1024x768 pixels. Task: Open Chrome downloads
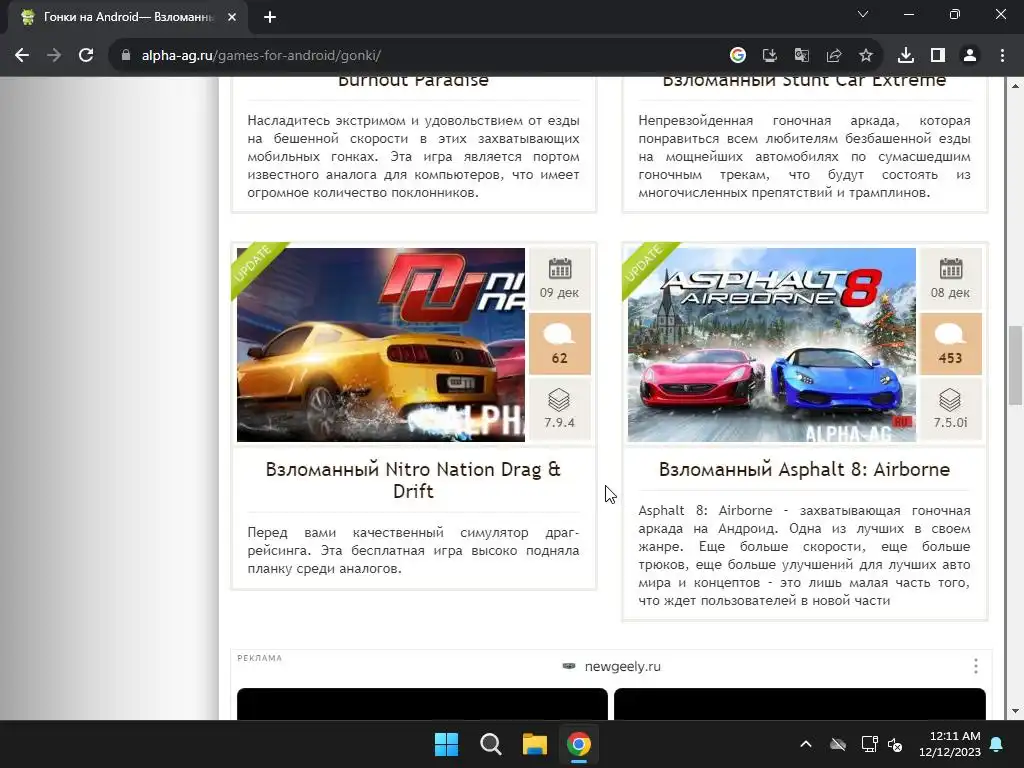(x=906, y=56)
